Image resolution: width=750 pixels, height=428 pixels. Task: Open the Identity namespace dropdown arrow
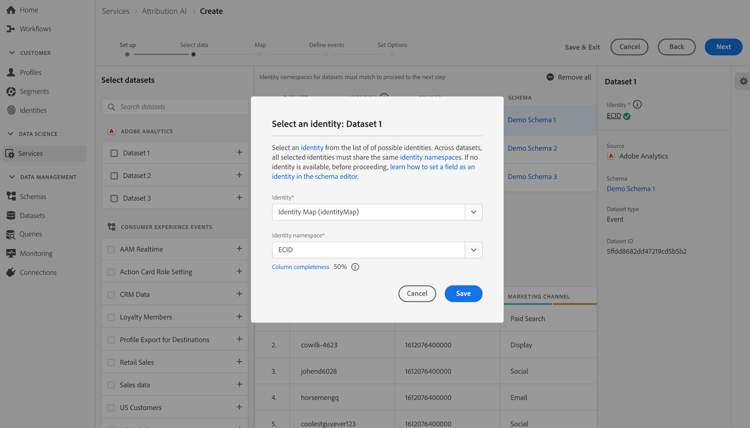pyautogui.click(x=474, y=250)
